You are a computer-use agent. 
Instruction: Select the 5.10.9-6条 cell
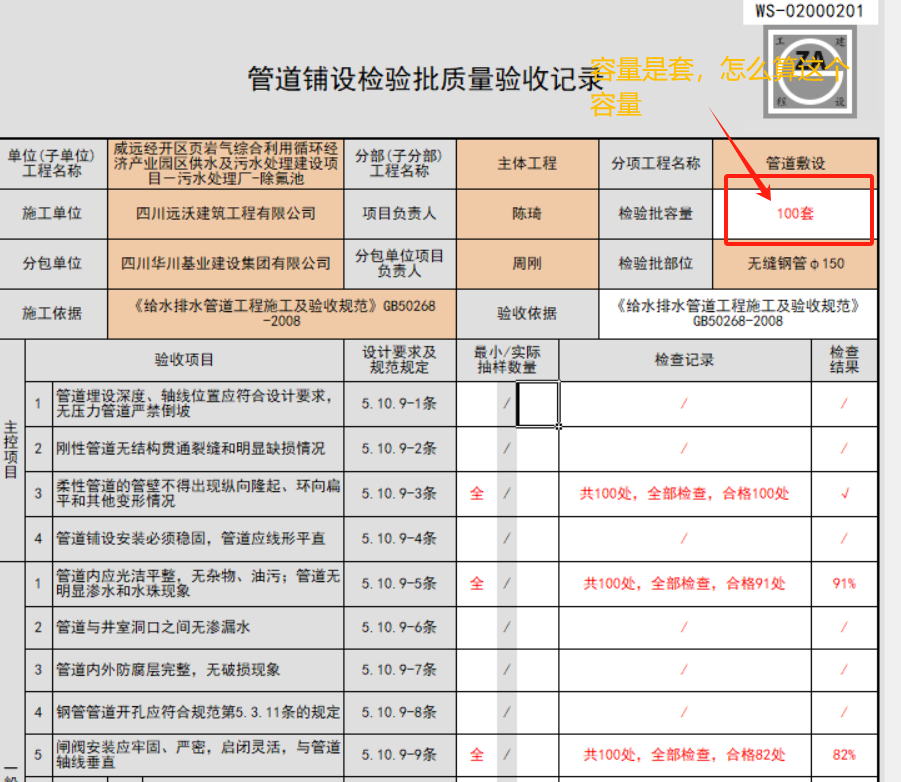click(399, 627)
